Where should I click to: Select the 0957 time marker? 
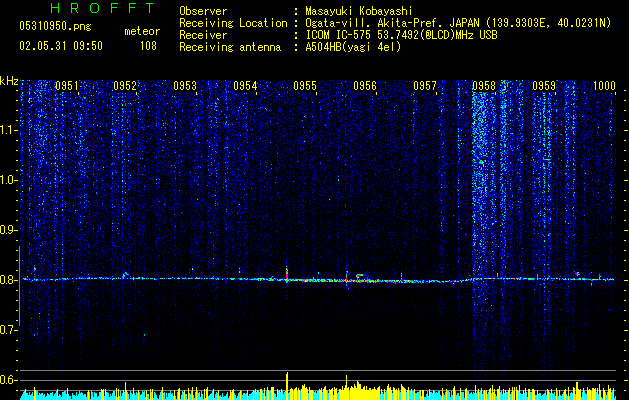click(x=425, y=85)
